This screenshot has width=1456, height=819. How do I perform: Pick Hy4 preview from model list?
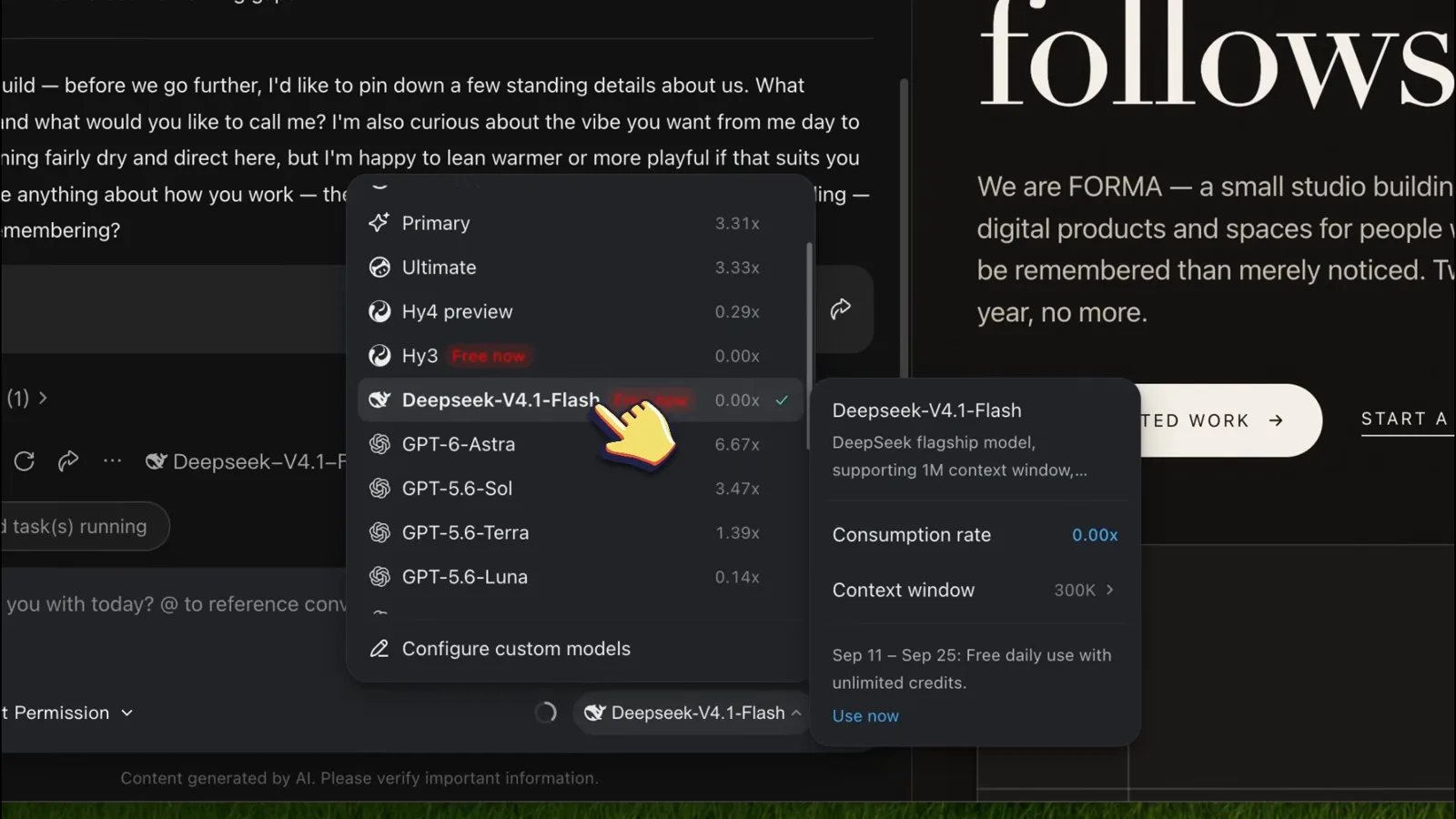point(580,311)
